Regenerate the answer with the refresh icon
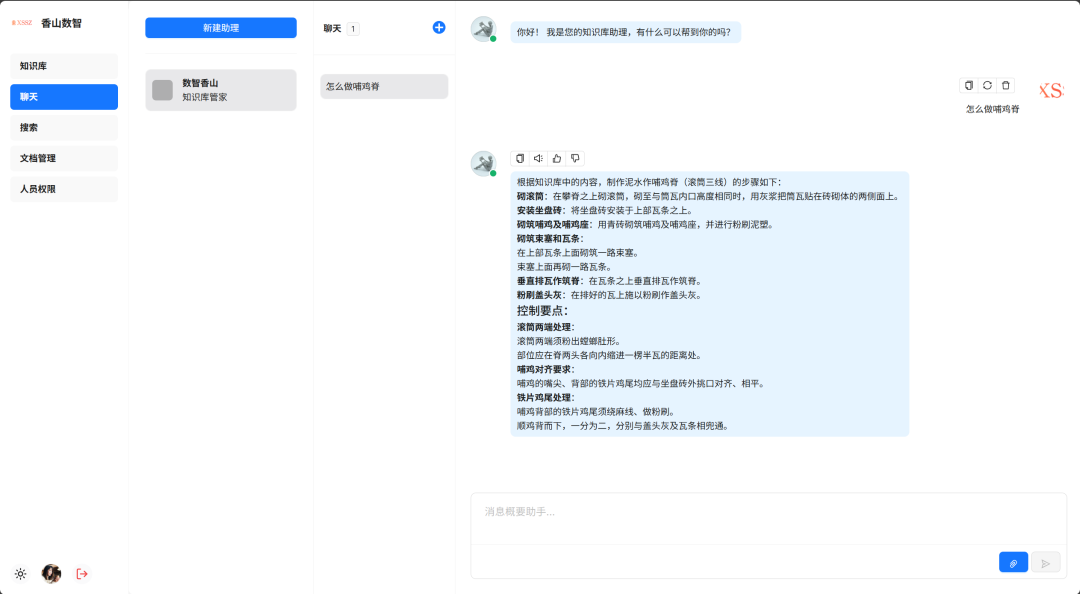This screenshot has width=1080, height=594. tap(987, 86)
